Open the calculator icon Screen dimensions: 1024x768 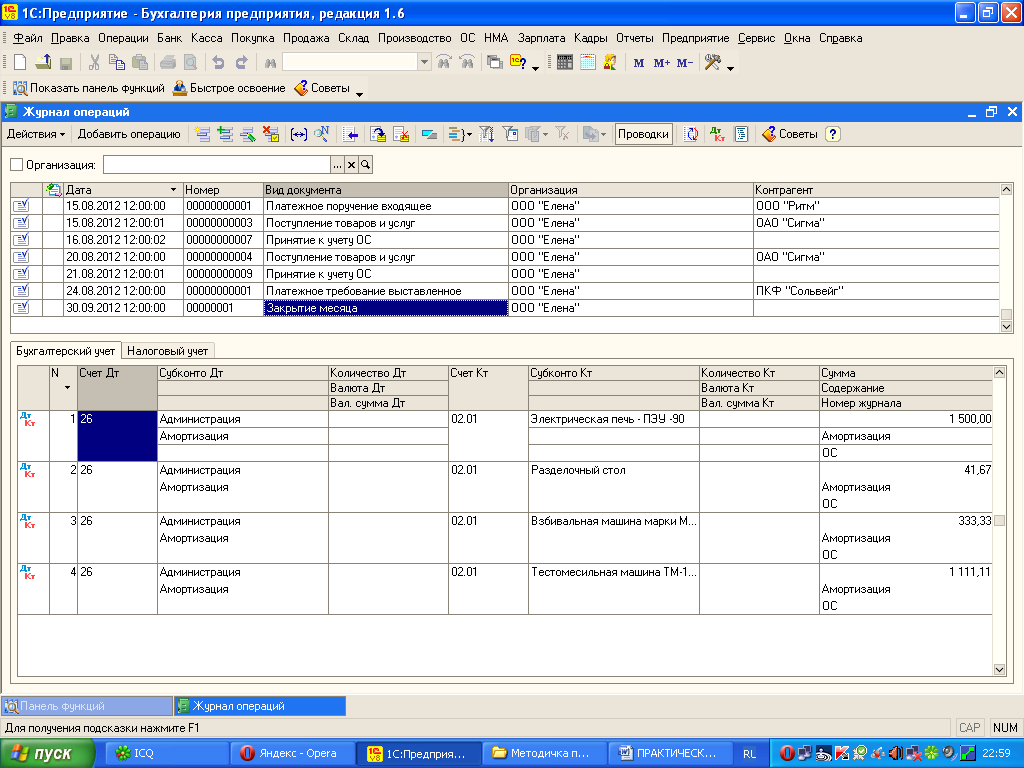tap(565, 63)
